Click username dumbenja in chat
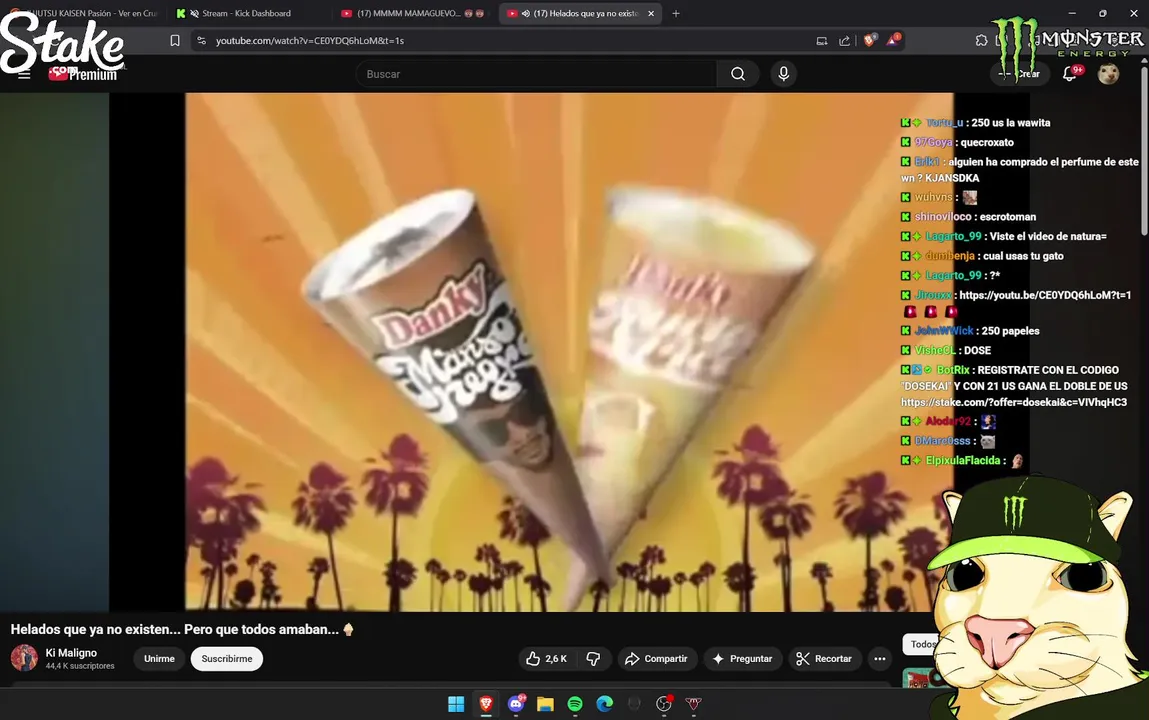This screenshot has height=720, width=1149. tap(950, 256)
